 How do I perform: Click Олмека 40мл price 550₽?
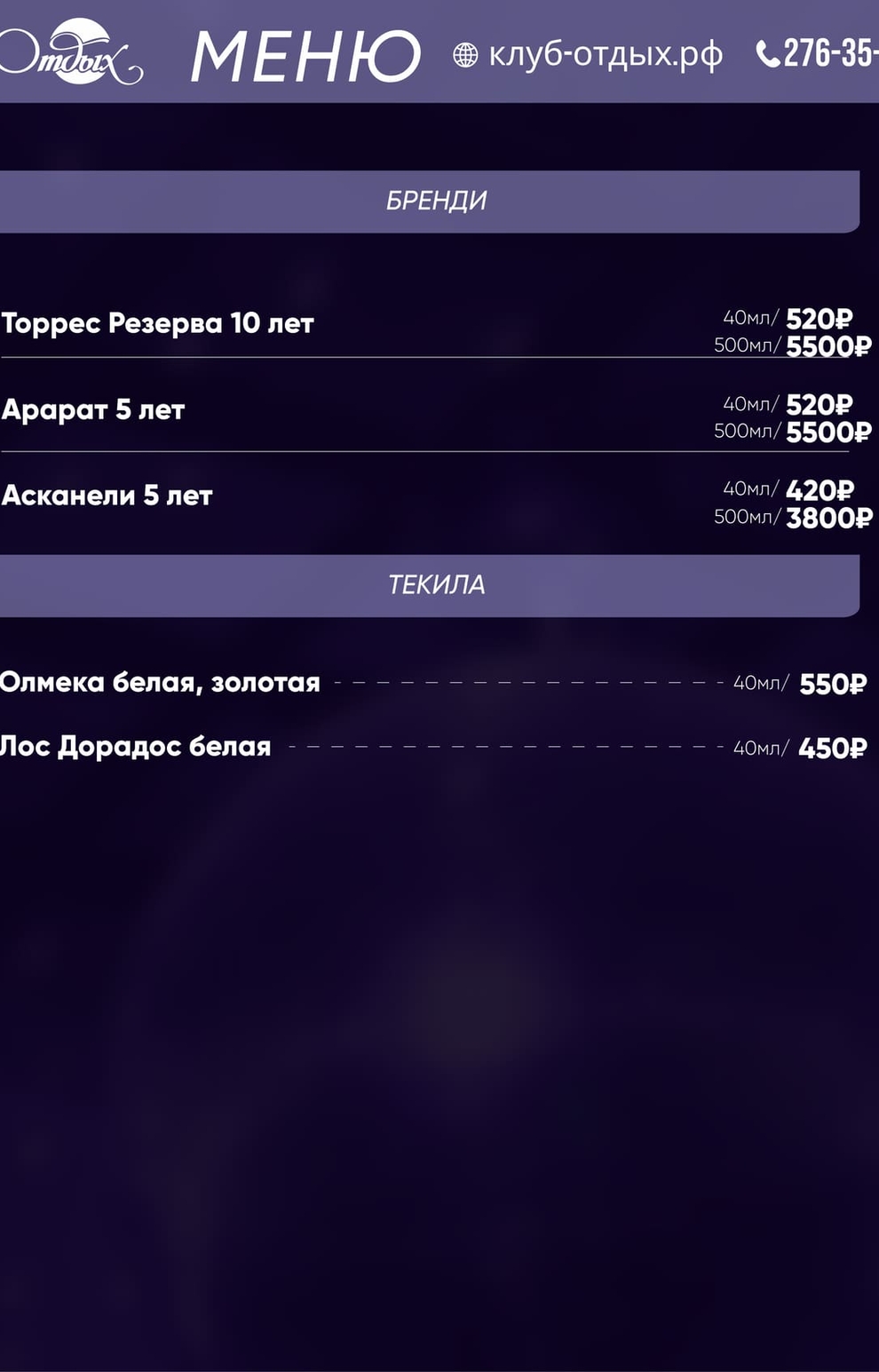tap(832, 683)
